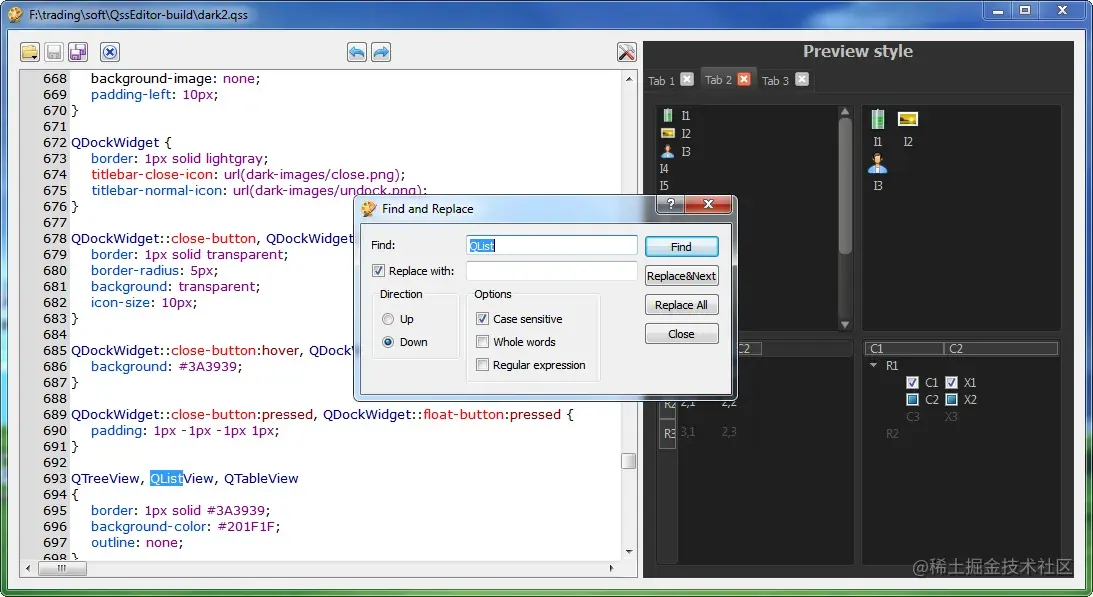Switch to Tab 1 in preview
Viewport: 1093px width, 597px height.
pyautogui.click(x=661, y=80)
